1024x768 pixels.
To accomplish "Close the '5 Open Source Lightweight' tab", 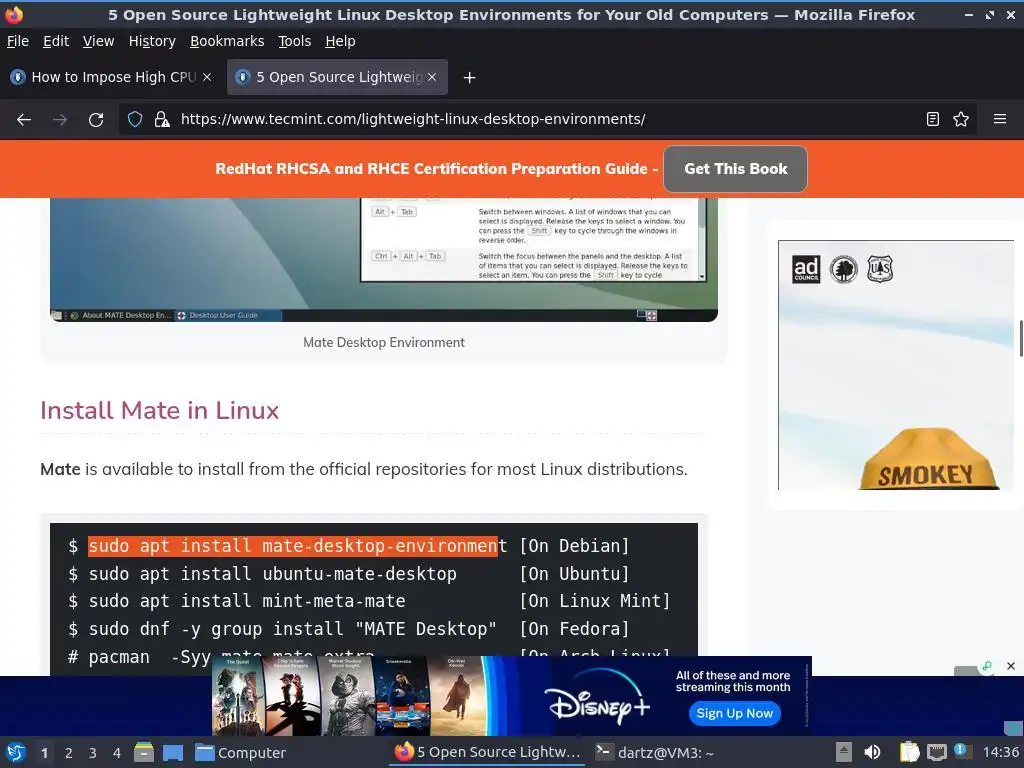I will (x=432, y=77).
